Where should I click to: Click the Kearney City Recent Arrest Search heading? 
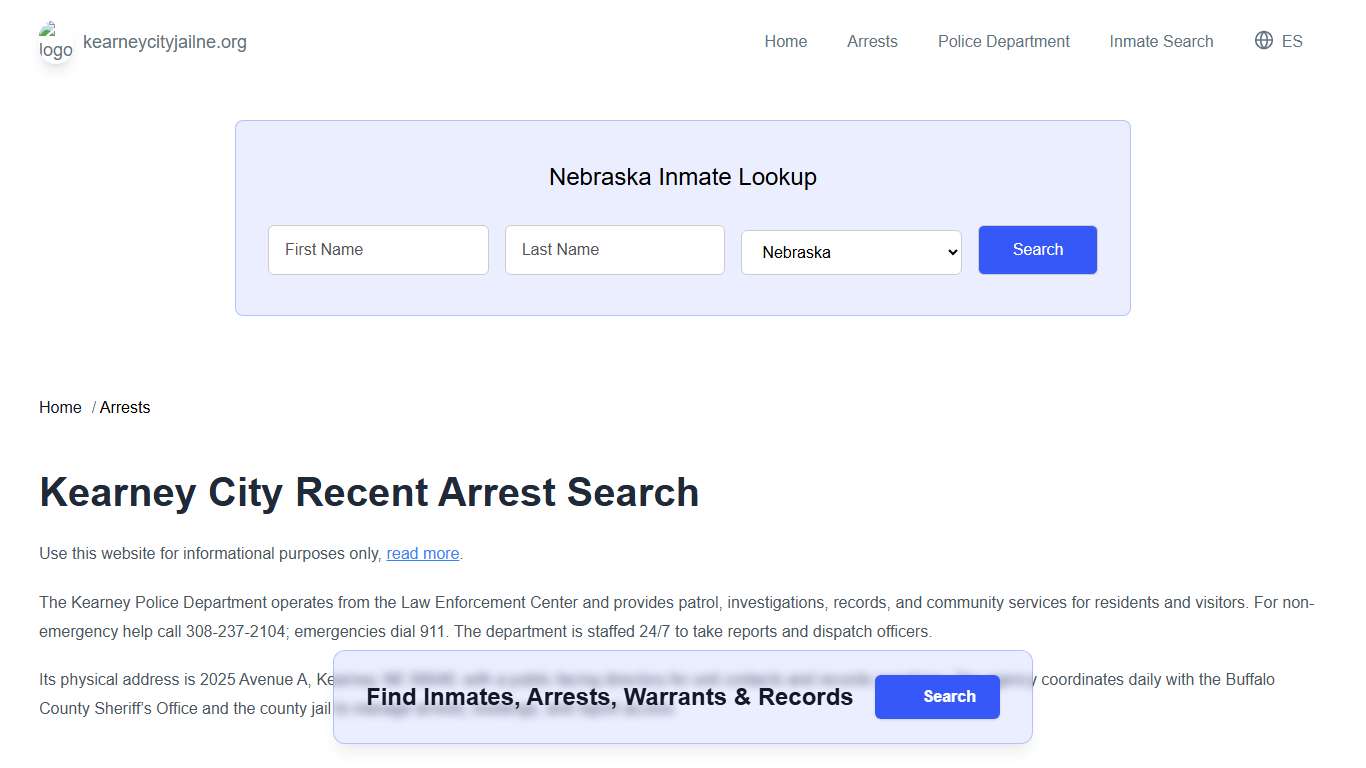point(369,492)
